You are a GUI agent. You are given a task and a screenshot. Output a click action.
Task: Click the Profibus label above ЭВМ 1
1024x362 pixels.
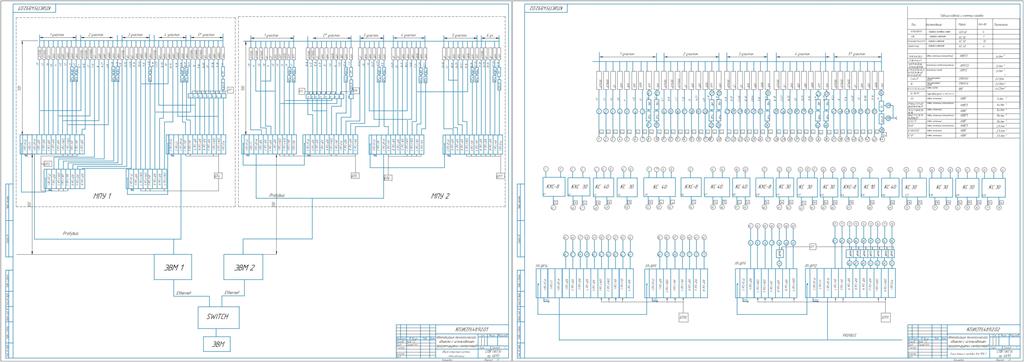coord(70,233)
